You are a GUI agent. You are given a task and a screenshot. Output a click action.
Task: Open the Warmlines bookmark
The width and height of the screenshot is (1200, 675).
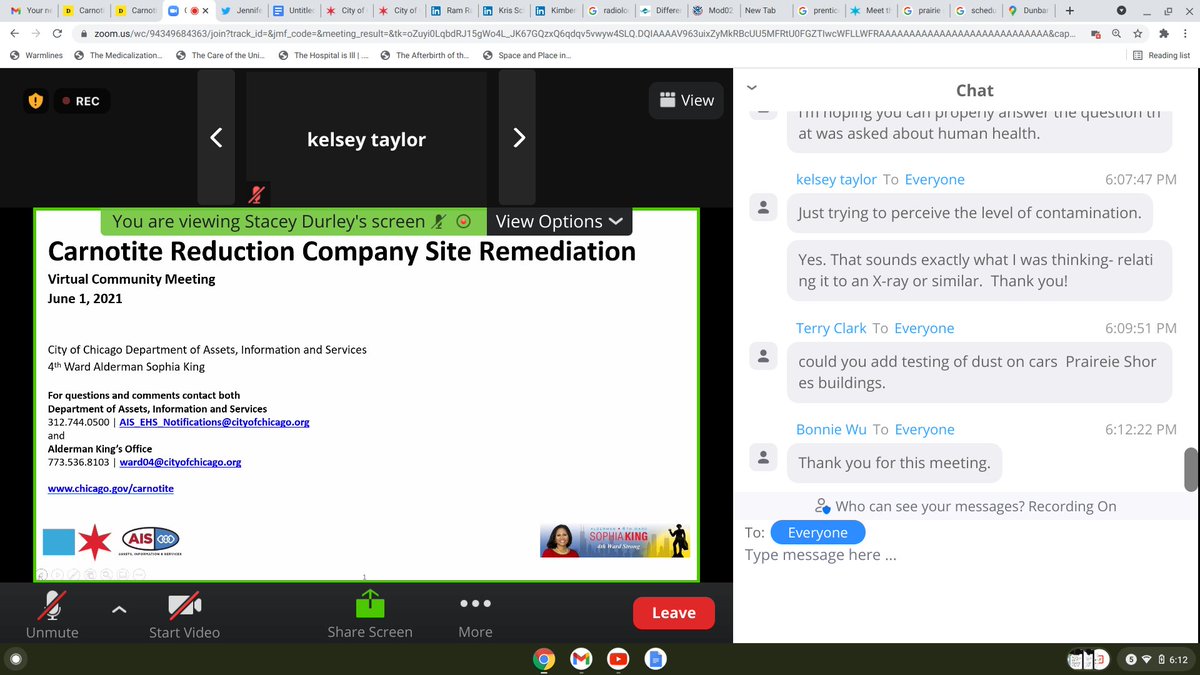[x=38, y=55]
